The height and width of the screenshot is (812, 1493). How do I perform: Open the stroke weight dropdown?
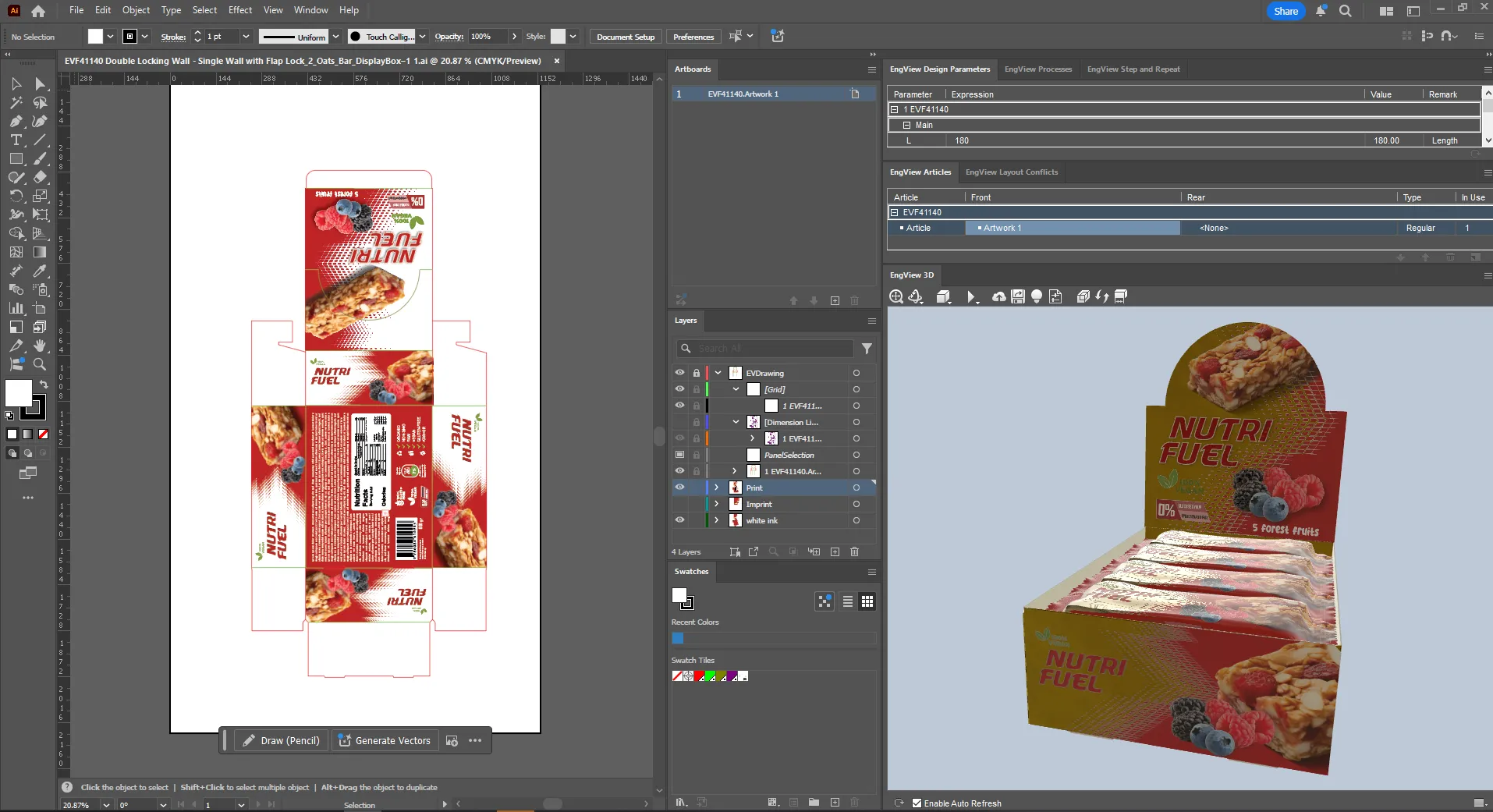(246, 37)
